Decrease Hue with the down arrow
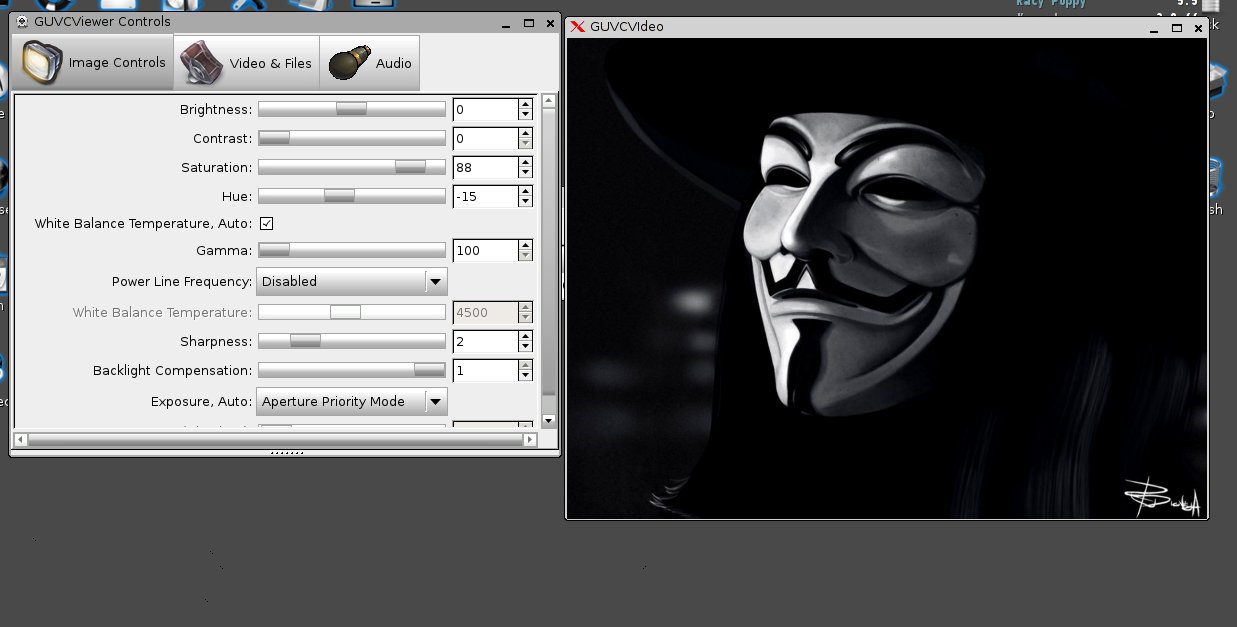Viewport: 1237px width, 627px height. 525,202
